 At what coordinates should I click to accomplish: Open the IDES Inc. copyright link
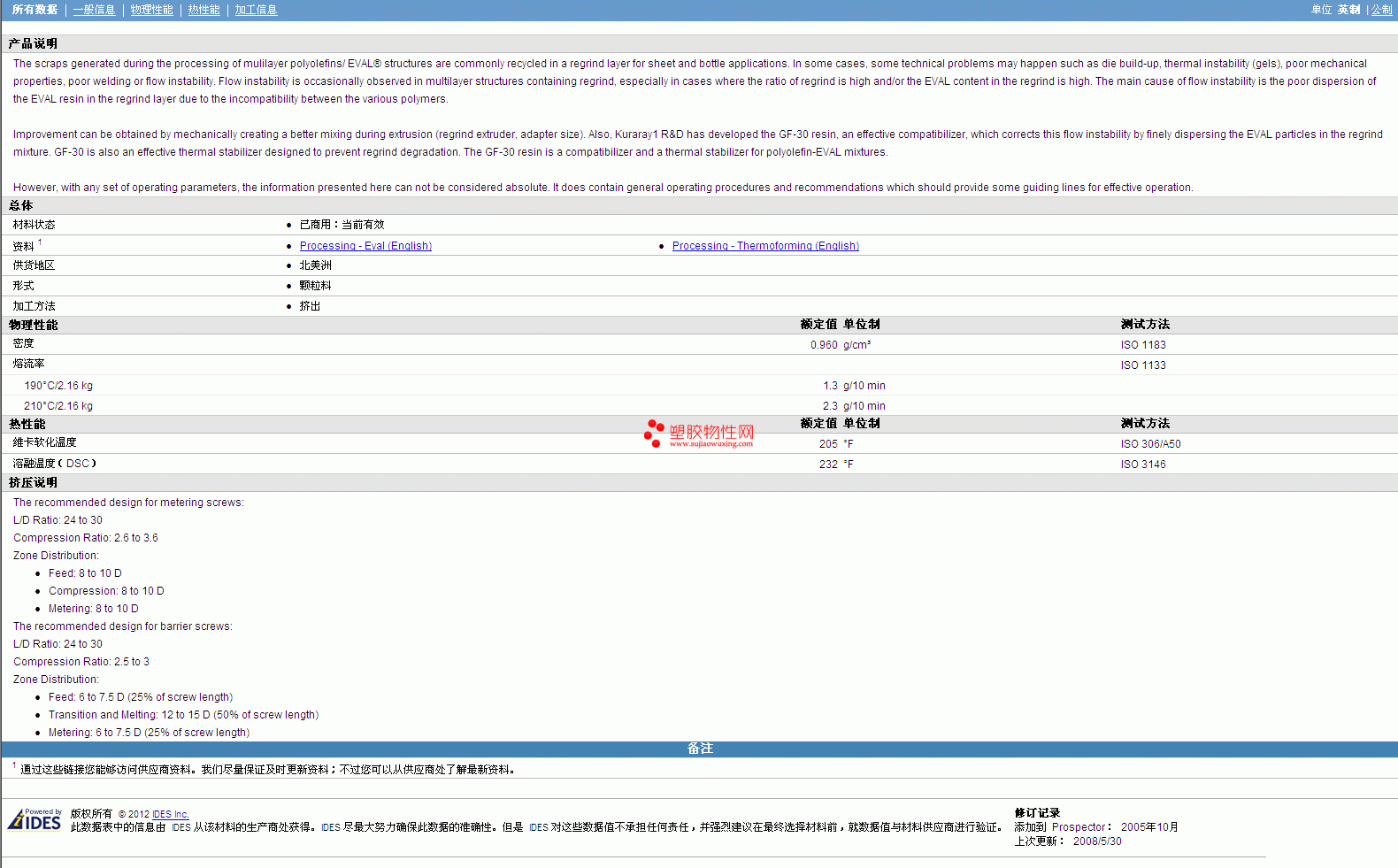click(x=171, y=814)
